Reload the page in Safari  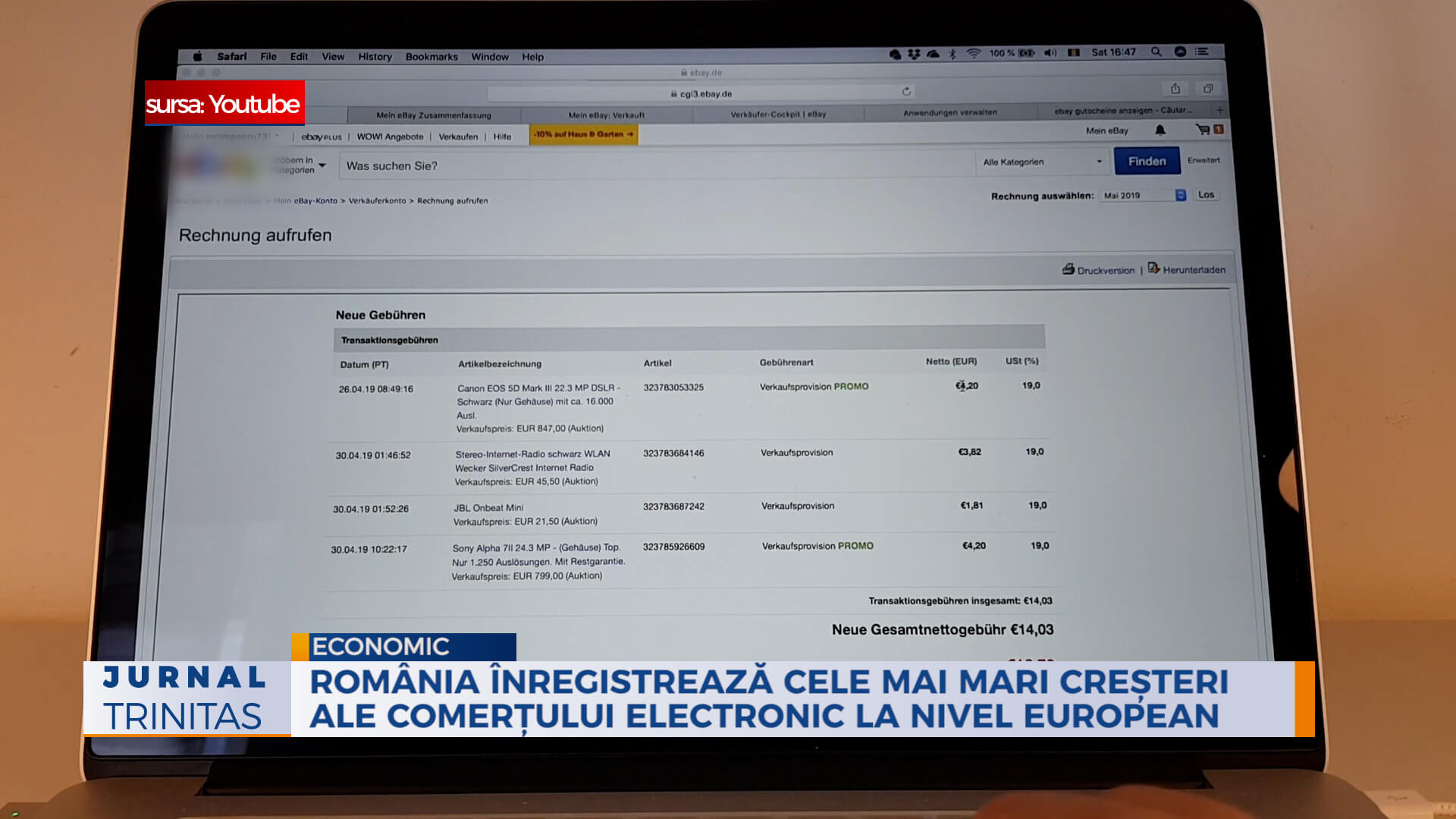(x=906, y=91)
